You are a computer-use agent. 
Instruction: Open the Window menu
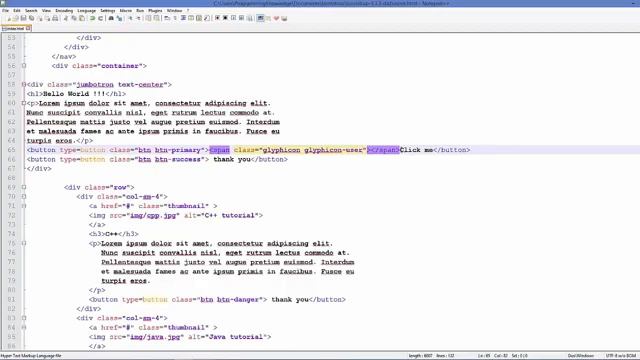click(174, 10)
